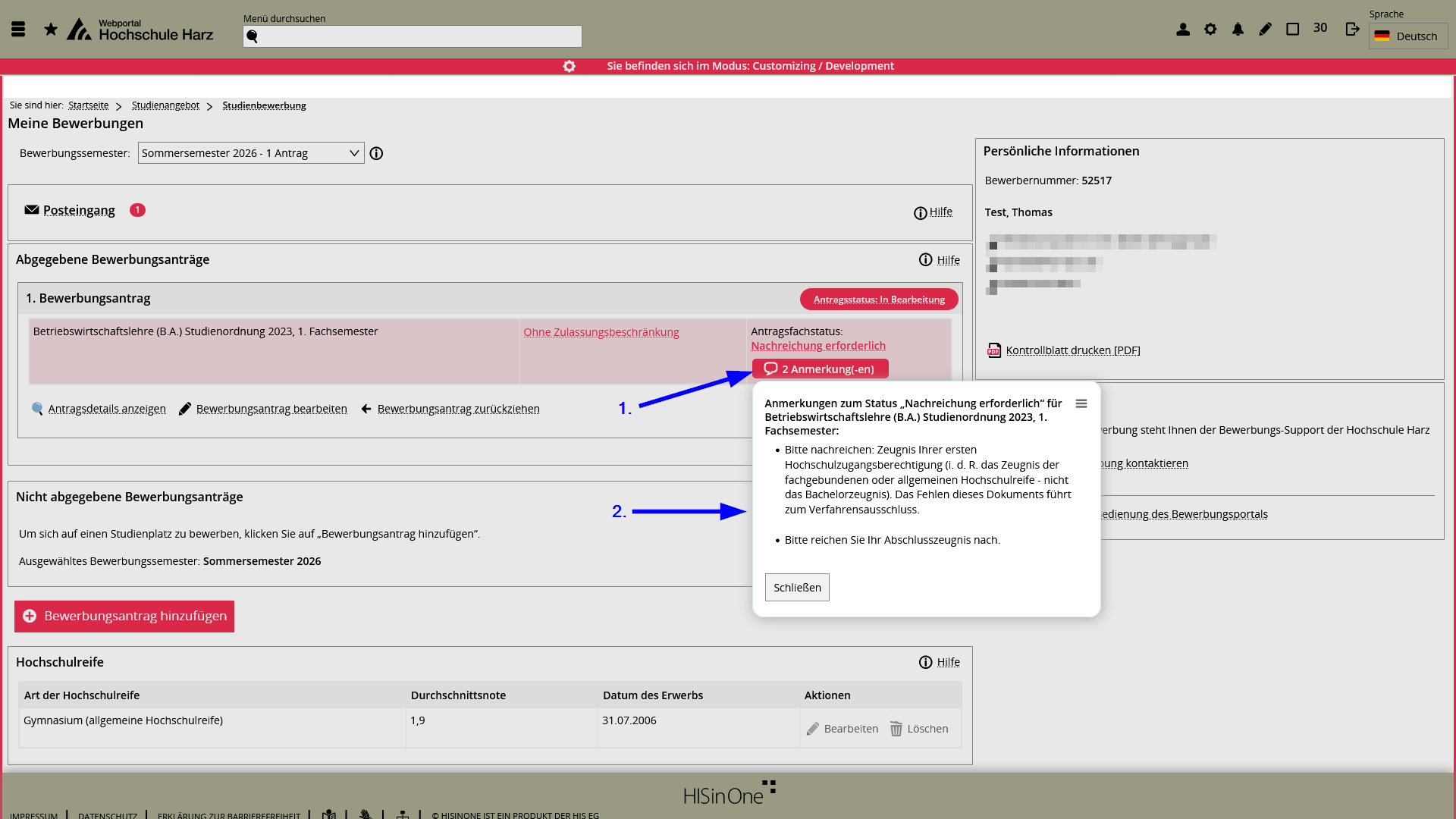This screenshot has height=819, width=1456.
Task: Click the pencil edit icon in header
Action: [x=1265, y=29]
